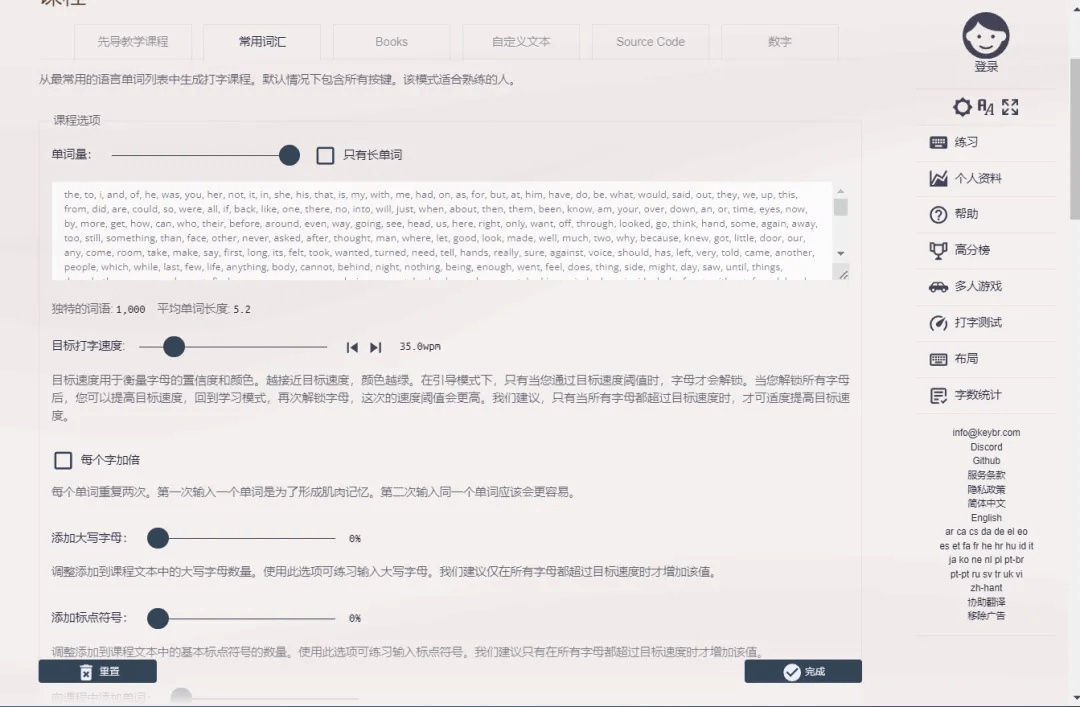This screenshot has width=1080, height=707.
Task: Click word list scrollbar down arrow
Action: coord(840,254)
